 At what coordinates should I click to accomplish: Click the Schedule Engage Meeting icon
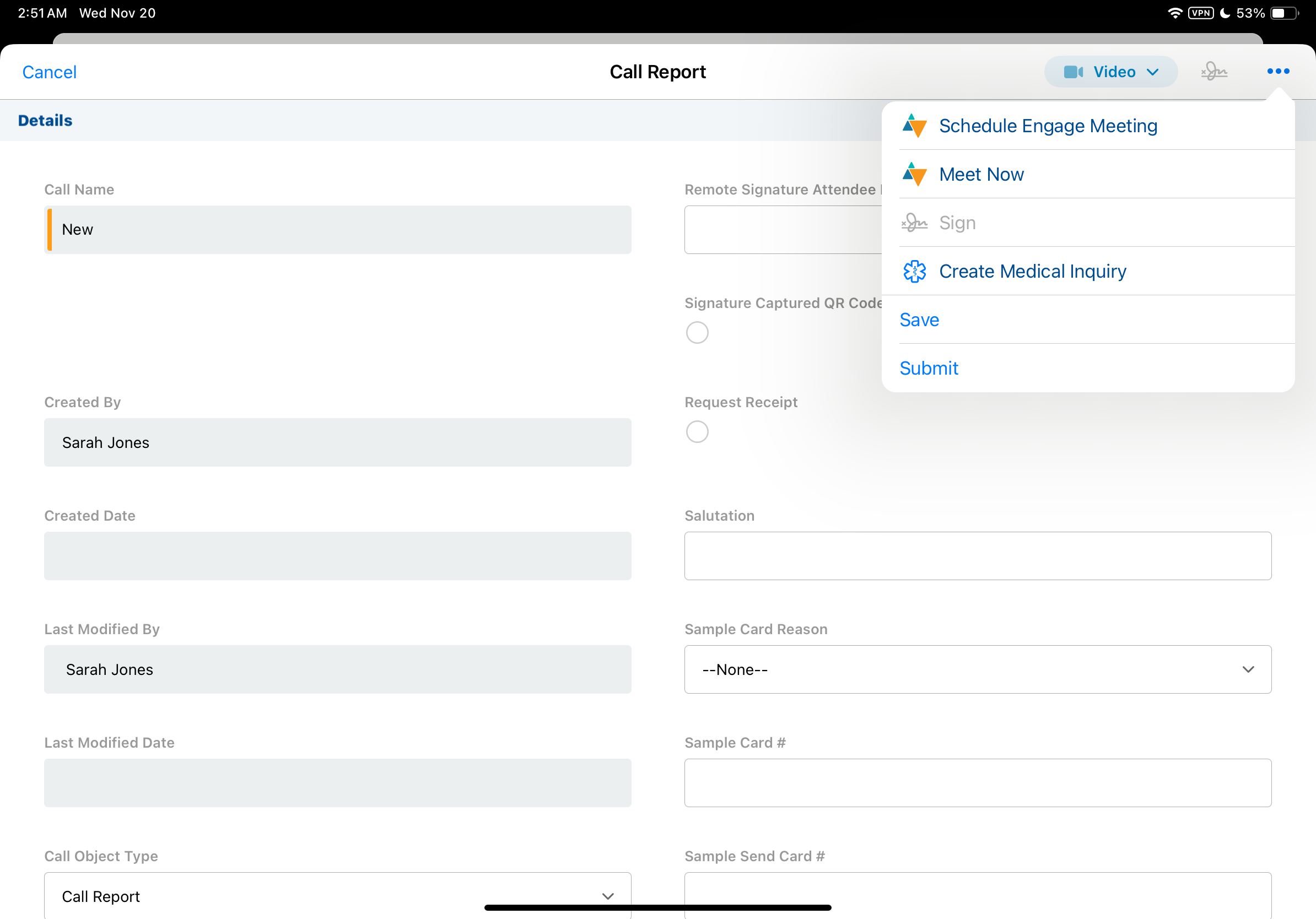click(914, 126)
